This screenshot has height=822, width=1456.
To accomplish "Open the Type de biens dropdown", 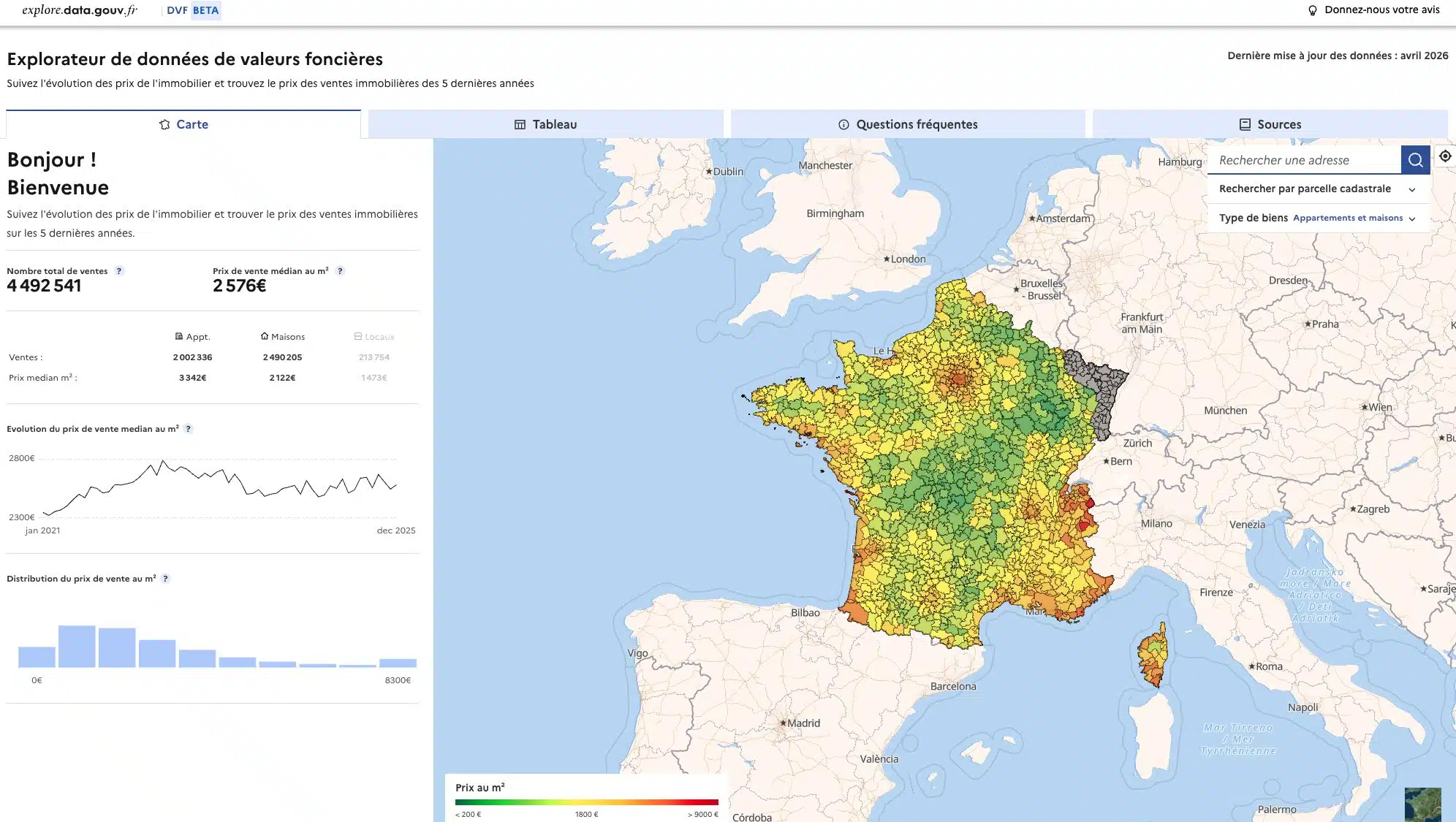I will pos(1318,218).
